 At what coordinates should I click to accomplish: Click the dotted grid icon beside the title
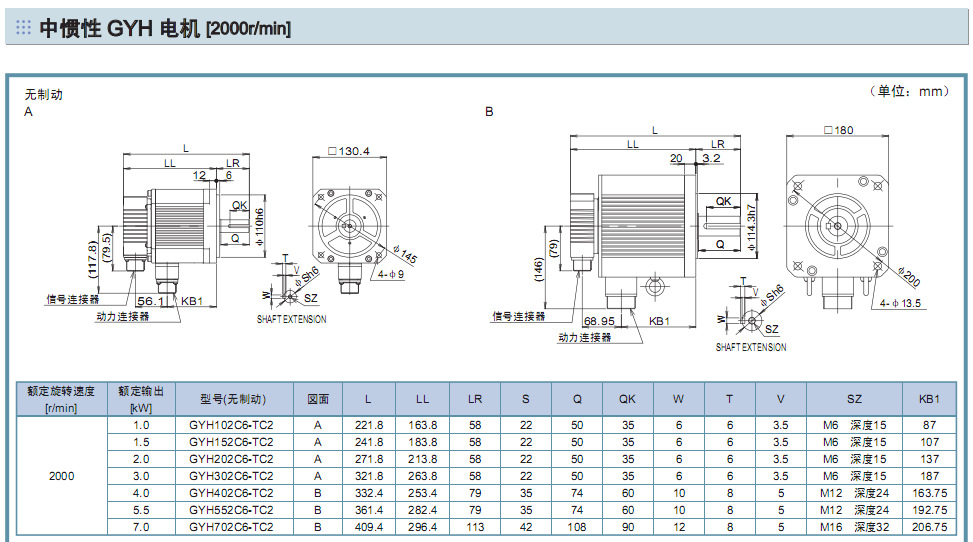(24, 27)
